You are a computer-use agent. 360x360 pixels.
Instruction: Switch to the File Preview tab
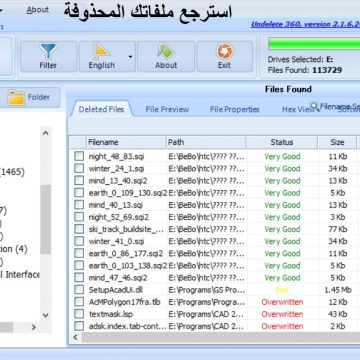[x=167, y=109]
